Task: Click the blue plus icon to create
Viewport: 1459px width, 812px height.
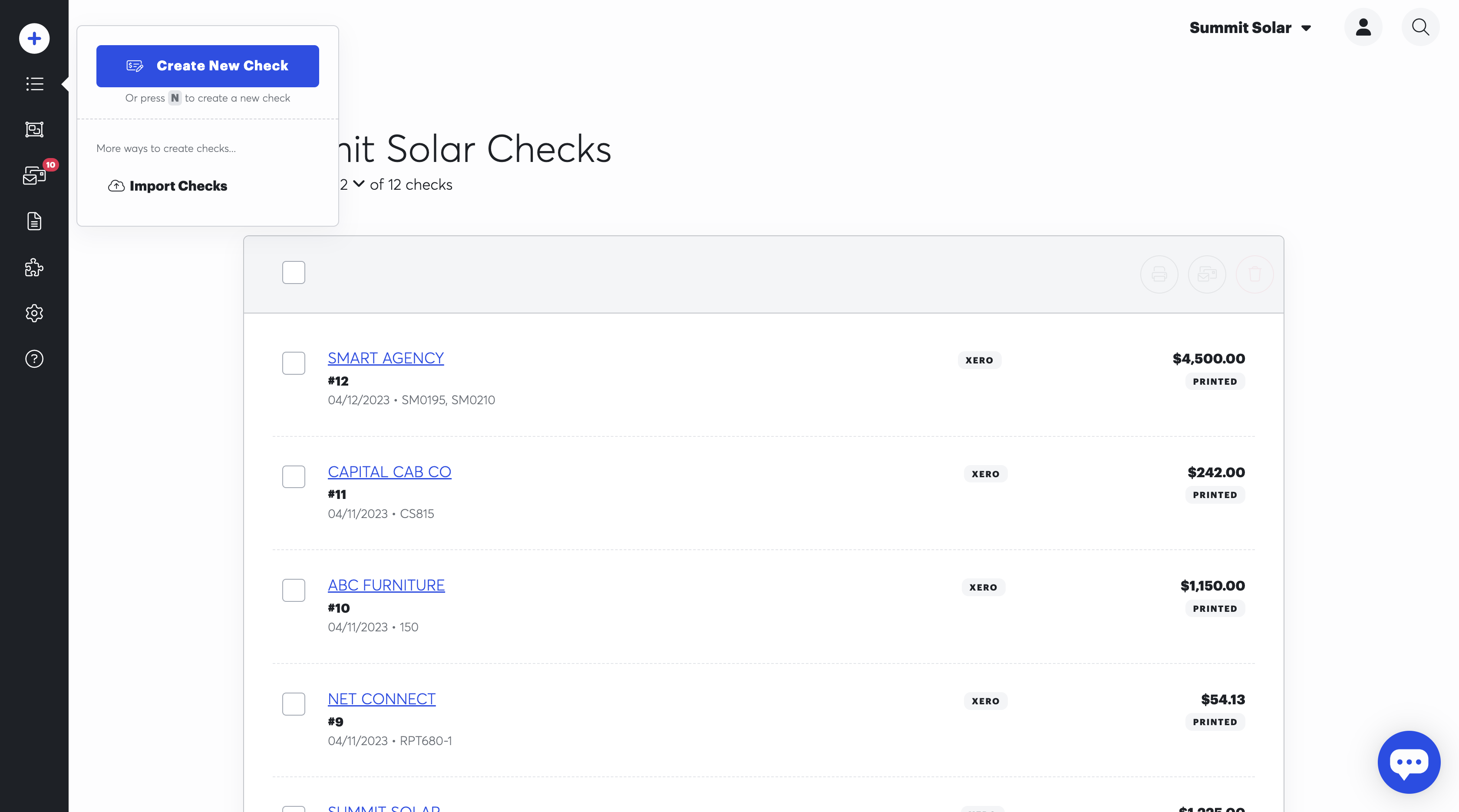Action: coord(34,38)
